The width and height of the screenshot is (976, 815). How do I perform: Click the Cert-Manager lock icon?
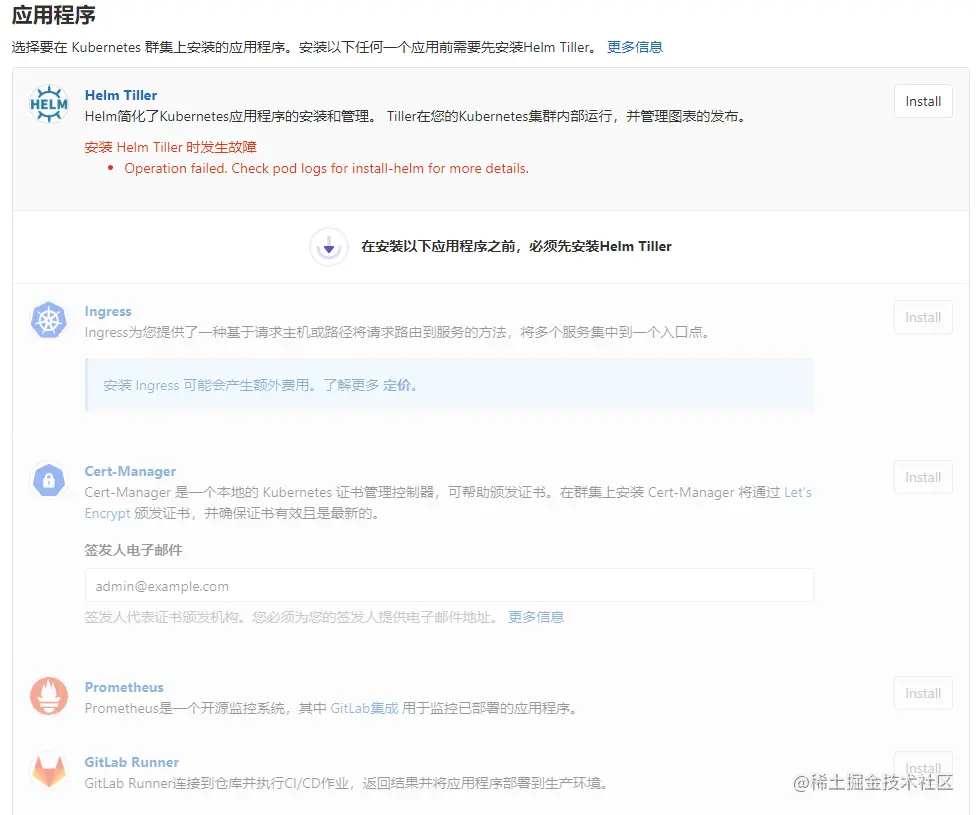pos(49,480)
